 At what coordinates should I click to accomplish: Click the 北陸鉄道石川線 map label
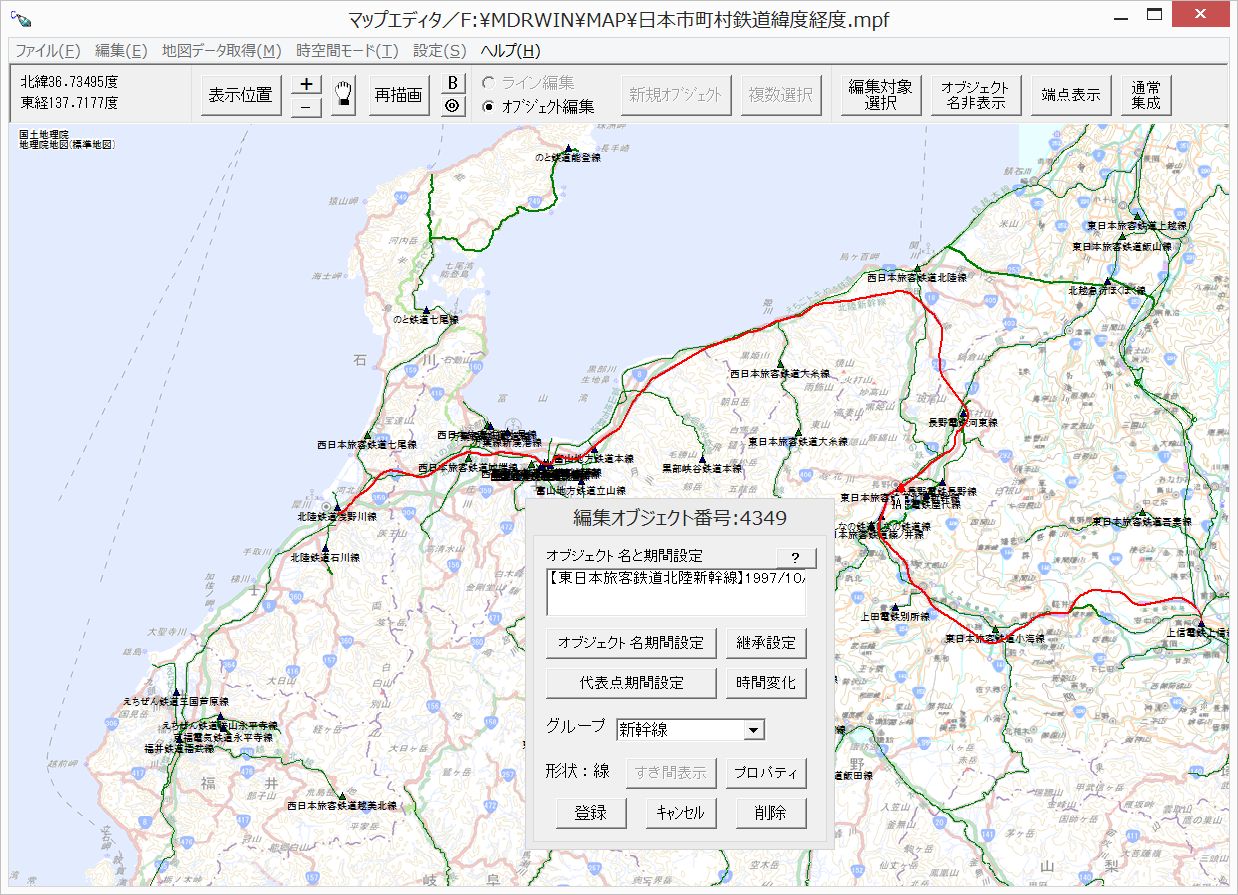[323, 557]
